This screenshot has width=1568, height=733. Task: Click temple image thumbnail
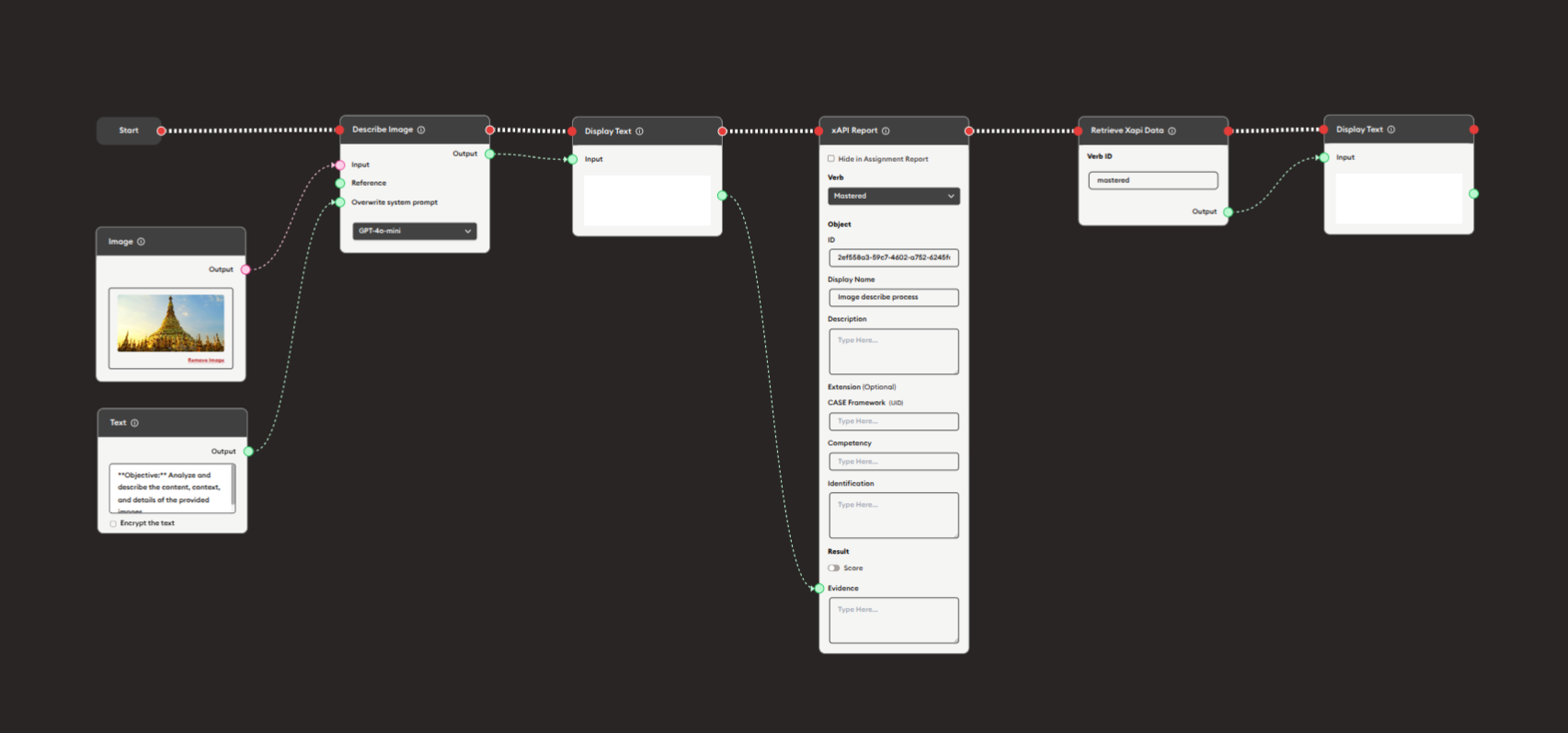click(x=171, y=324)
